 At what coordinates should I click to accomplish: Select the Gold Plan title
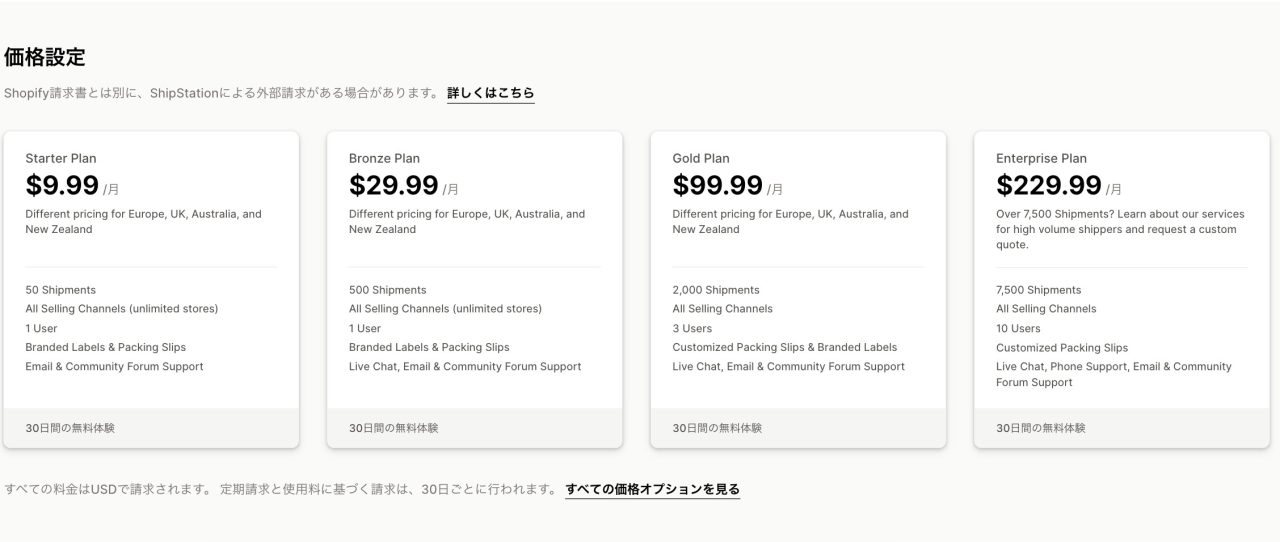701,158
